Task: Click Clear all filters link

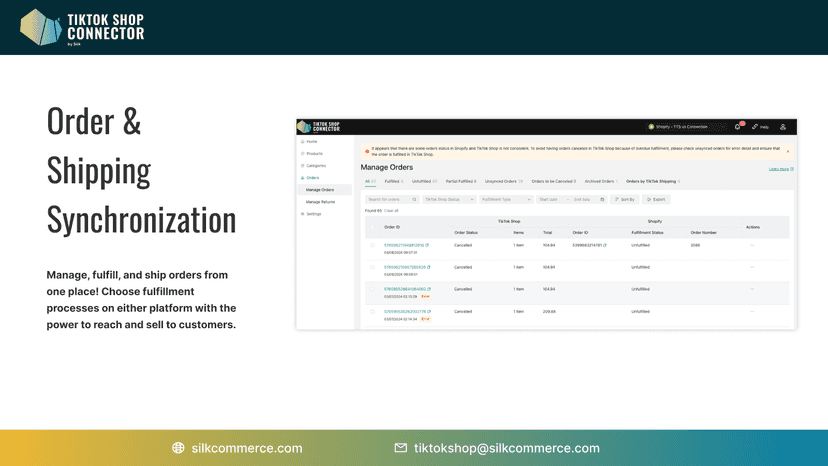Action: click(391, 211)
